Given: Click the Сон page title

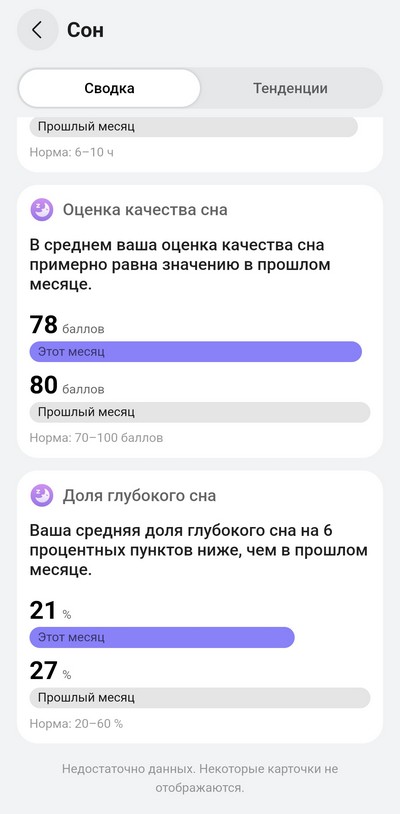Looking at the screenshot, I should coord(86,30).
